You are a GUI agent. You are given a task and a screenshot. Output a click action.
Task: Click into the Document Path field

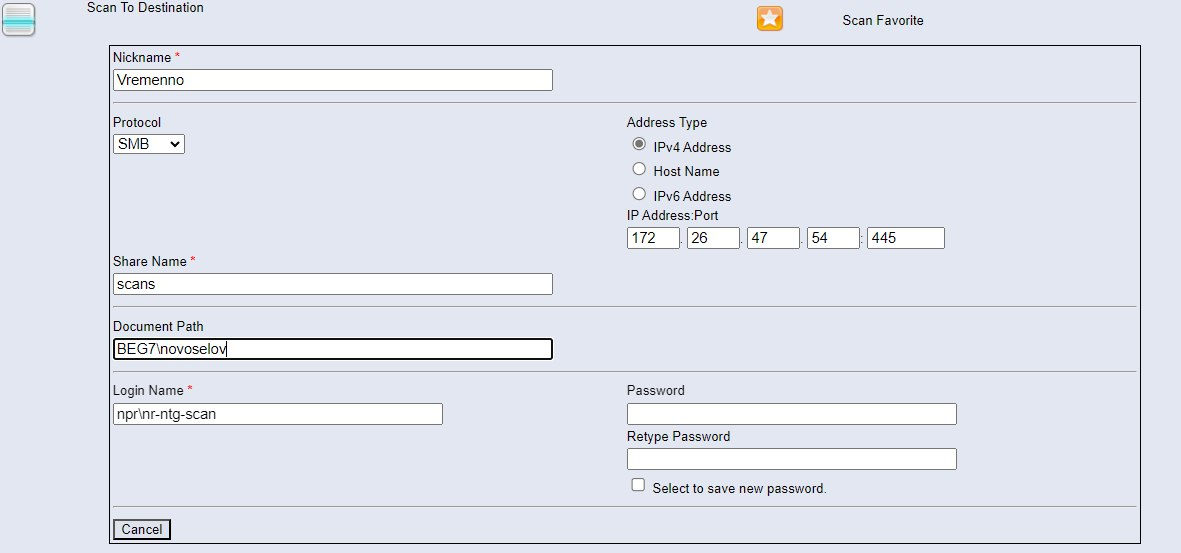[332, 349]
